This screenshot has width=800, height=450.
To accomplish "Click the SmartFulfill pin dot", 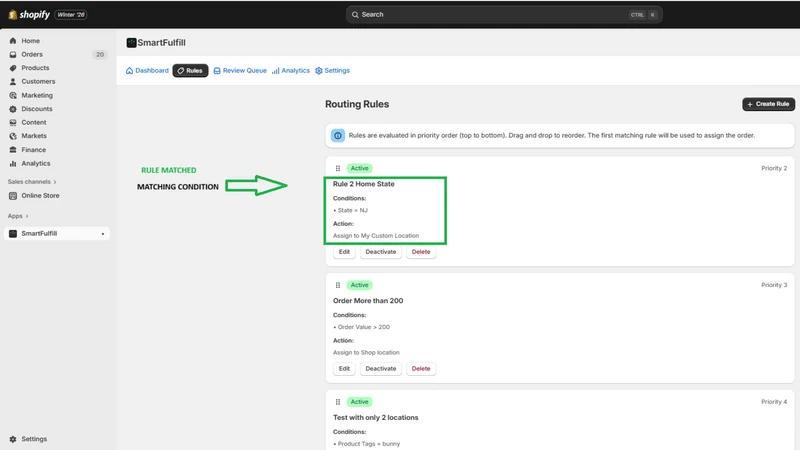I will [103, 234].
